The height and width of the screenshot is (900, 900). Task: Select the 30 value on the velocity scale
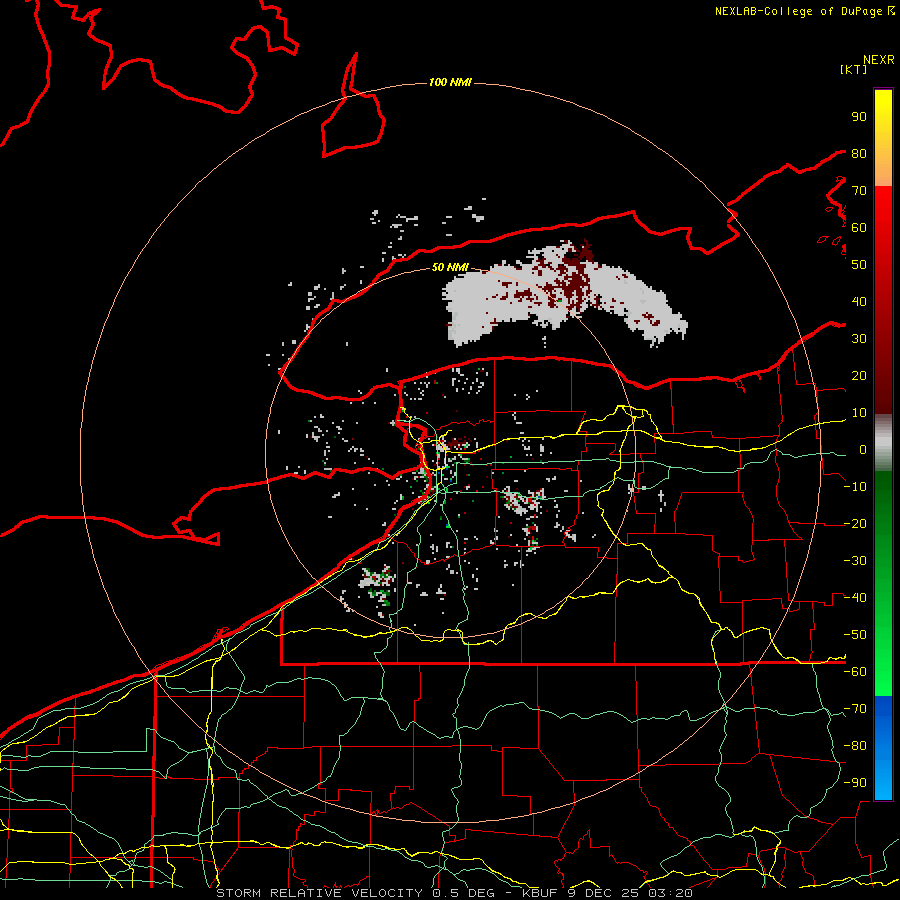859,339
